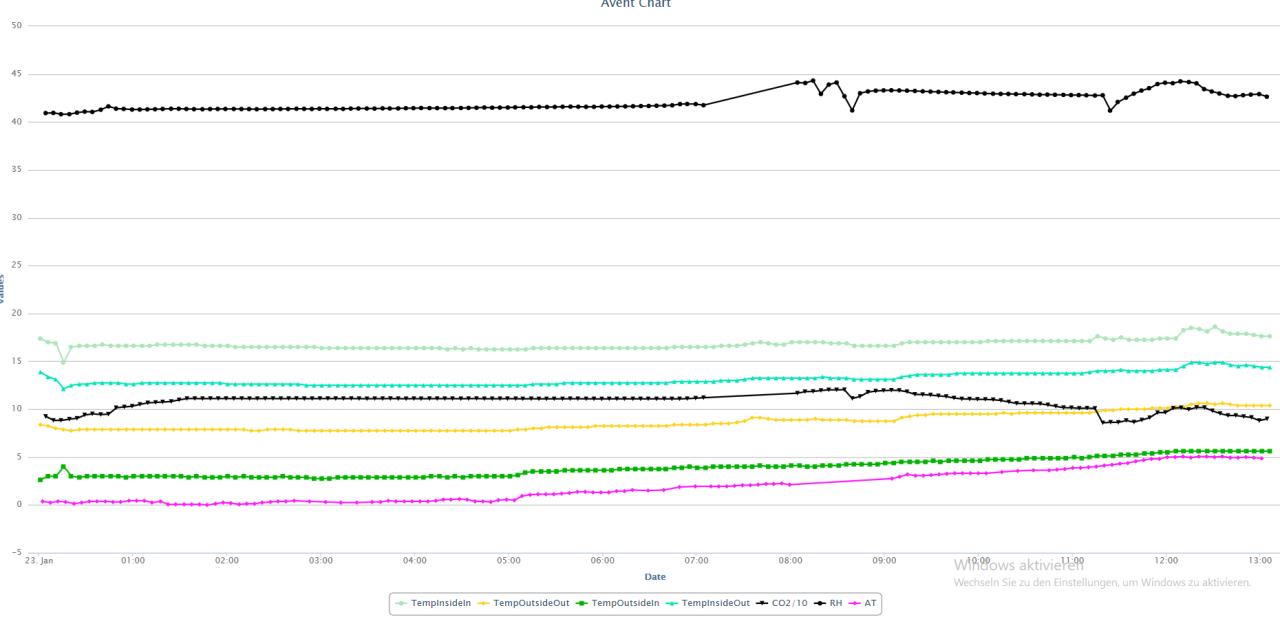
Task: Click the '08:00' x-axis label
Action: (x=791, y=560)
